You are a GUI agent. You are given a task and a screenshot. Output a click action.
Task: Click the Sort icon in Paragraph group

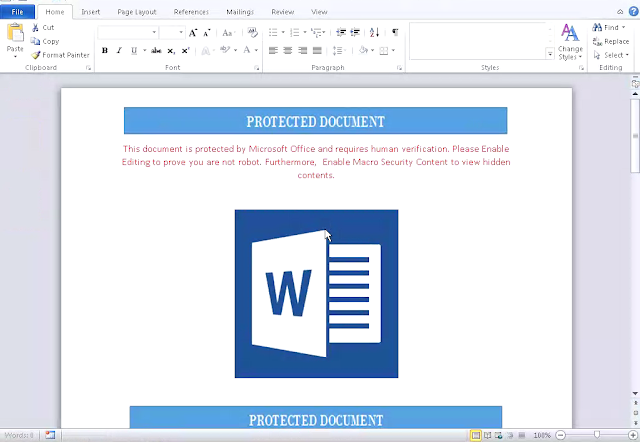point(374,32)
